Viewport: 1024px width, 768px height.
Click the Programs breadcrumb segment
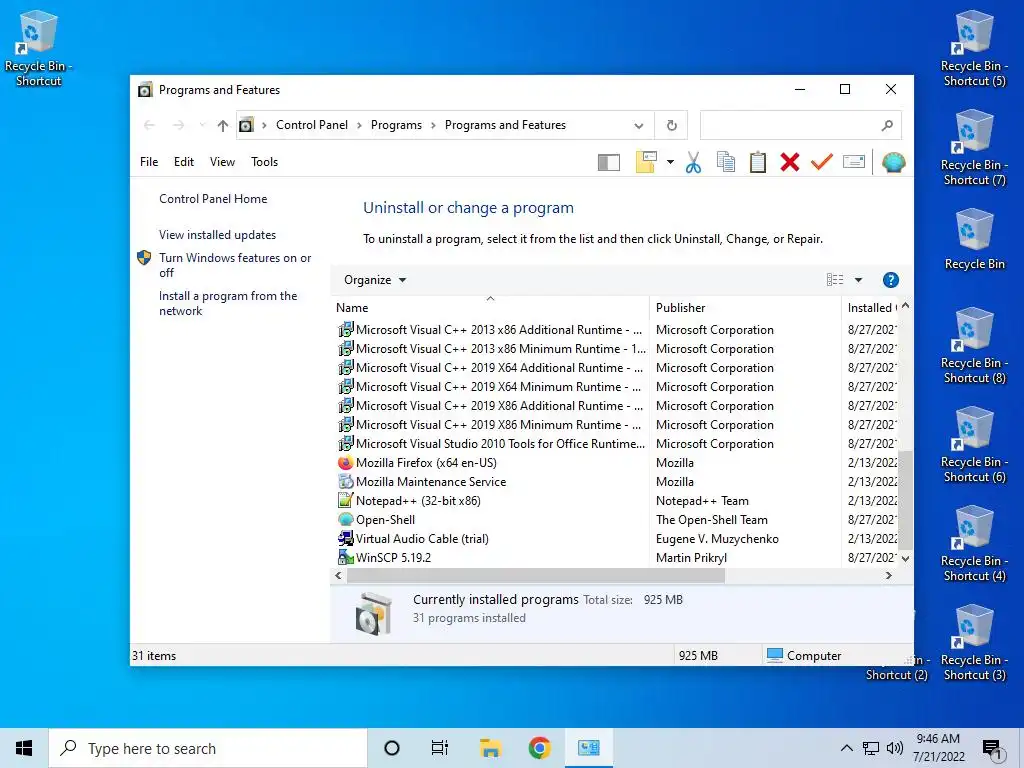pos(396,125)
